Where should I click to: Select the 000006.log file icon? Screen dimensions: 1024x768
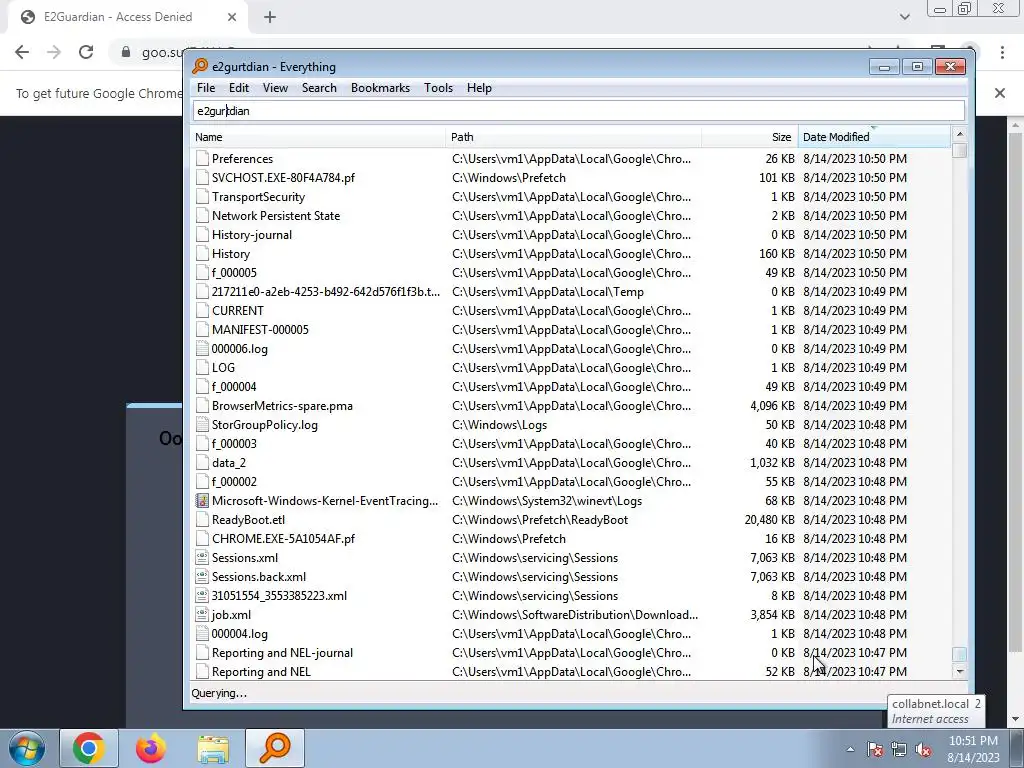point(202,349)
